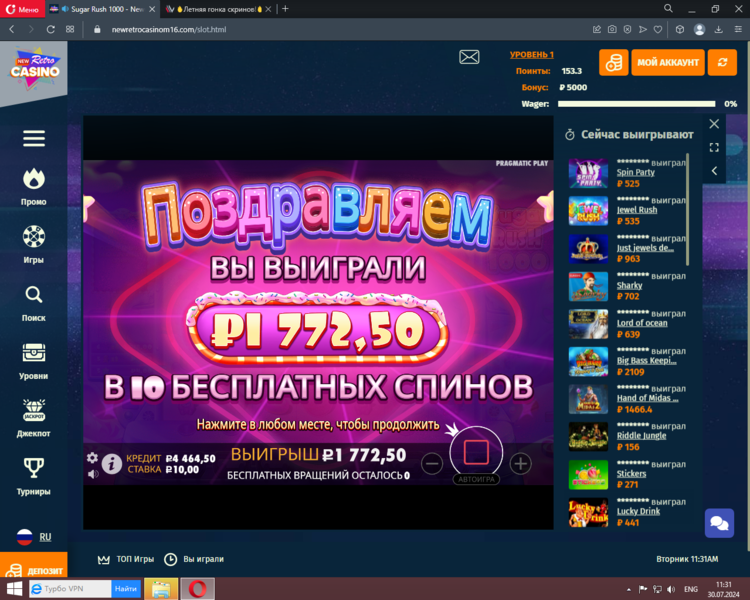Click the orange refresh balance button

(x=722, y=62)
